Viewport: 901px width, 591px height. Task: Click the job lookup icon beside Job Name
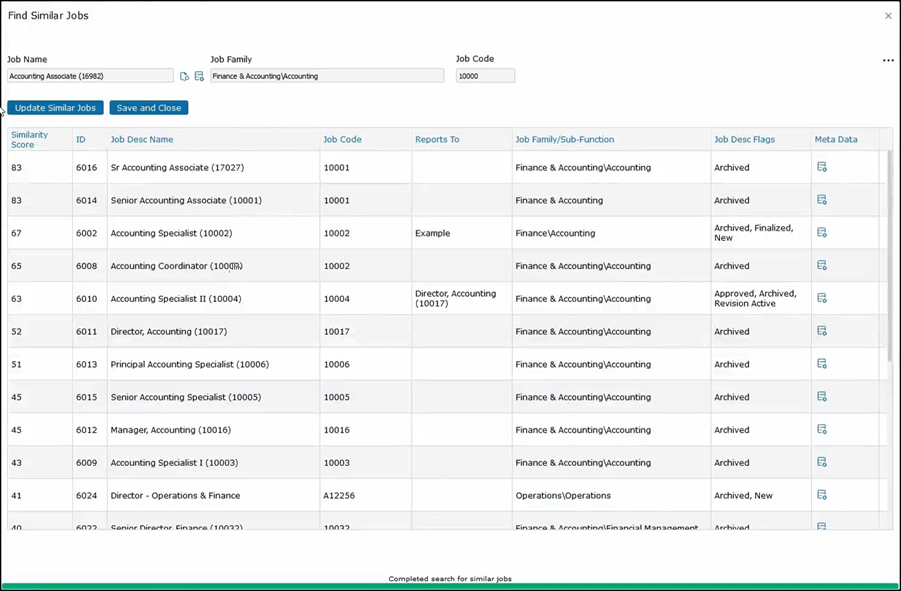184,76
